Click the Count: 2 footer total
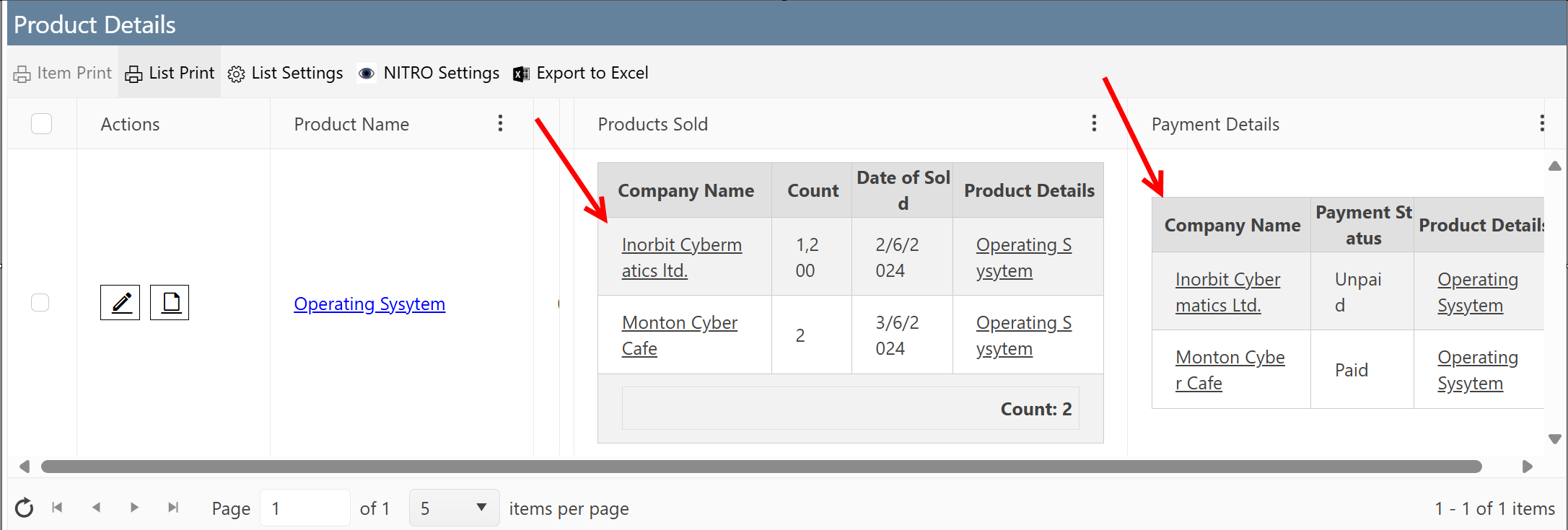 pos(1035,409)
